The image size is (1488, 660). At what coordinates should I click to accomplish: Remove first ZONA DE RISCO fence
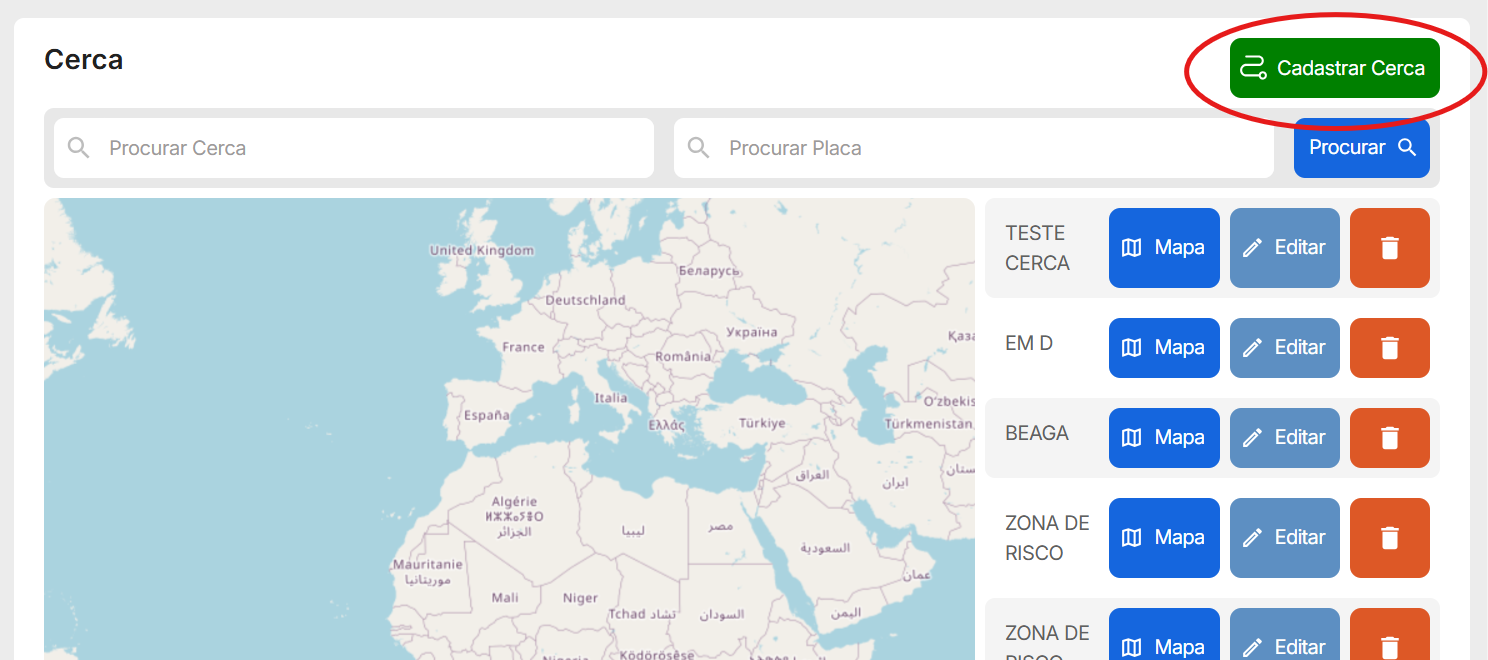[x=1389, y=538]
